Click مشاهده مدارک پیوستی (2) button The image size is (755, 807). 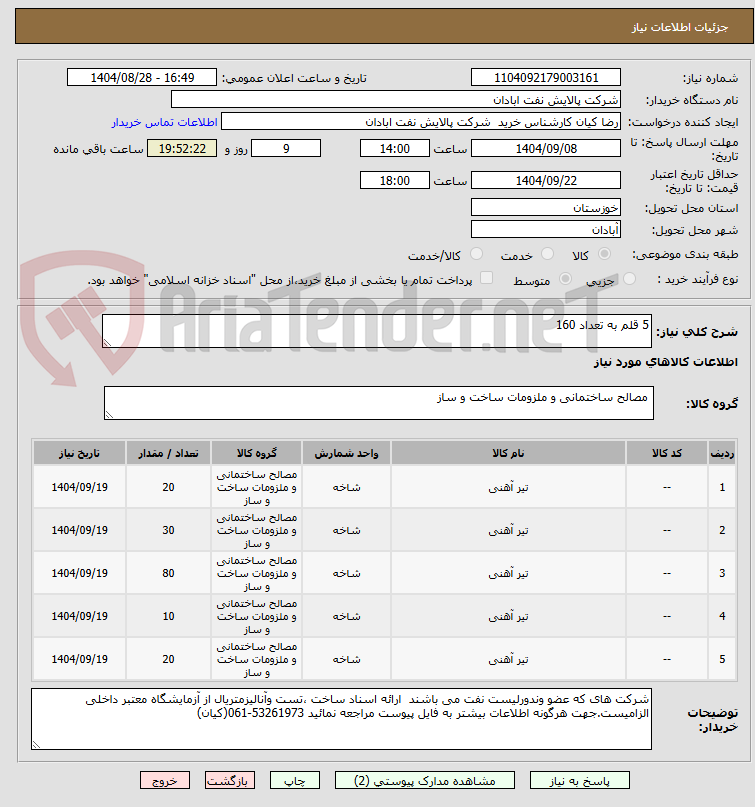(425, 780)
